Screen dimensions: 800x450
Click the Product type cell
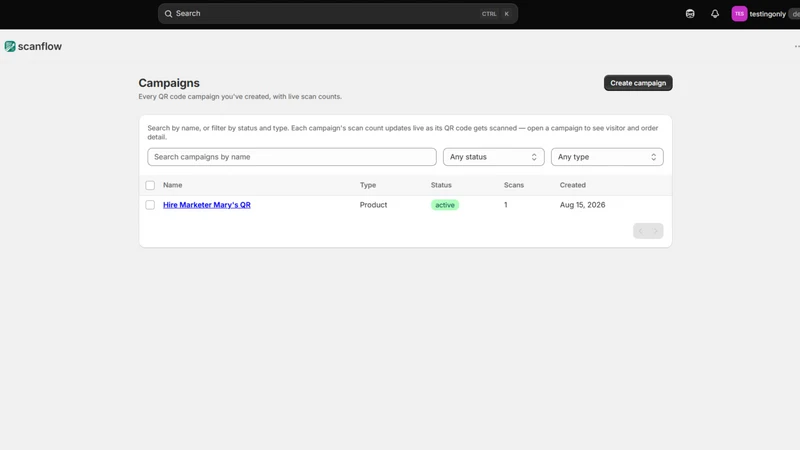tap(373, 205)
